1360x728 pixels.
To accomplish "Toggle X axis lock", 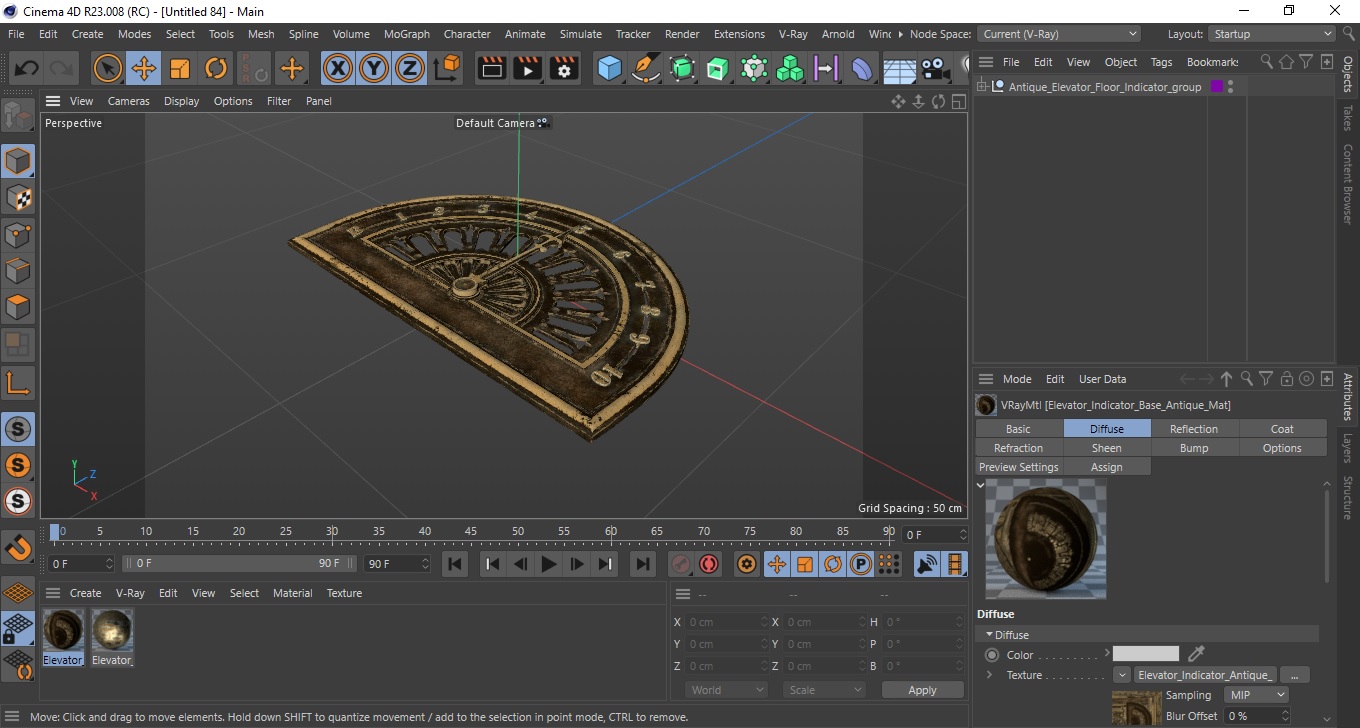I will pos(338,69).
